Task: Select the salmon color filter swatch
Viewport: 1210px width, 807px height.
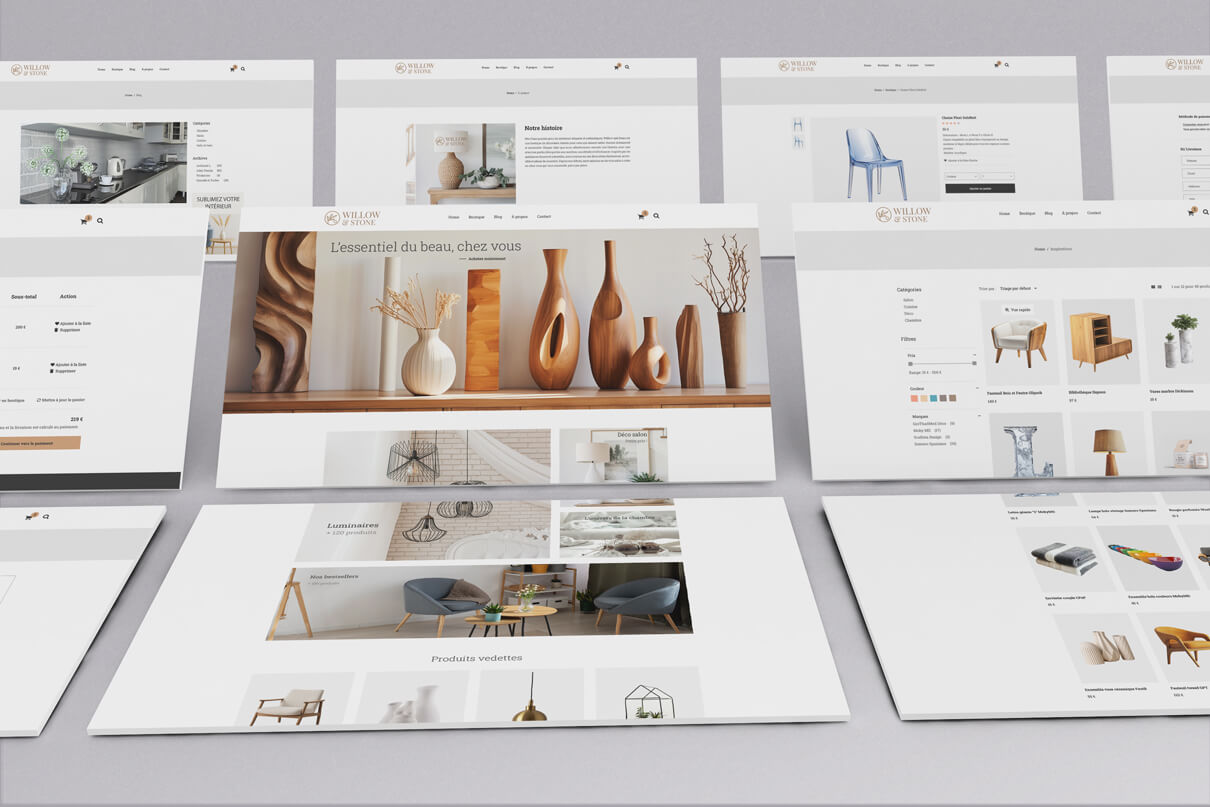Action: (x=916, y=398)
